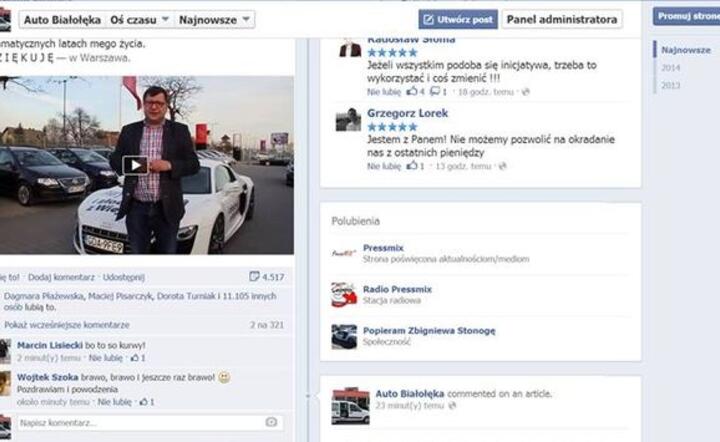Open Dorota Tumiak's profile link
The width and height of the screenshot is (720, 442).
pos(186,296)
